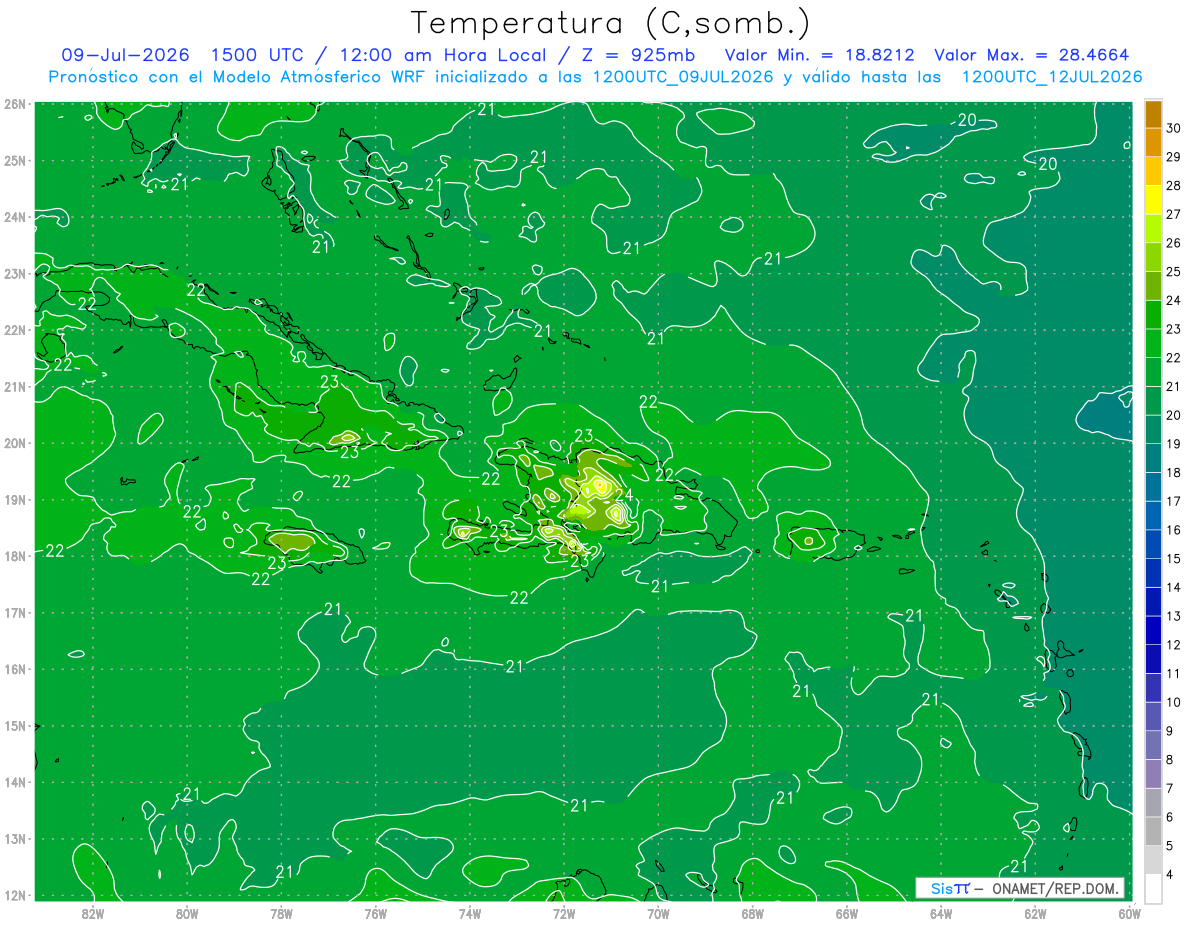Screen dimensions: 1200x927
Task: Click the "Z = 925mb" level label
Action: [639, 55]
